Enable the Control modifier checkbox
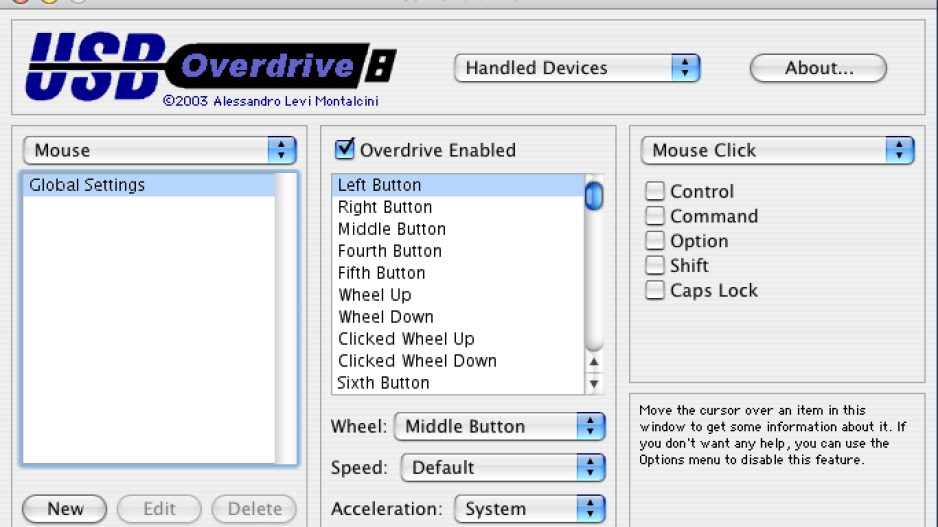Viewport: 938px width, 527px height. 655,191
